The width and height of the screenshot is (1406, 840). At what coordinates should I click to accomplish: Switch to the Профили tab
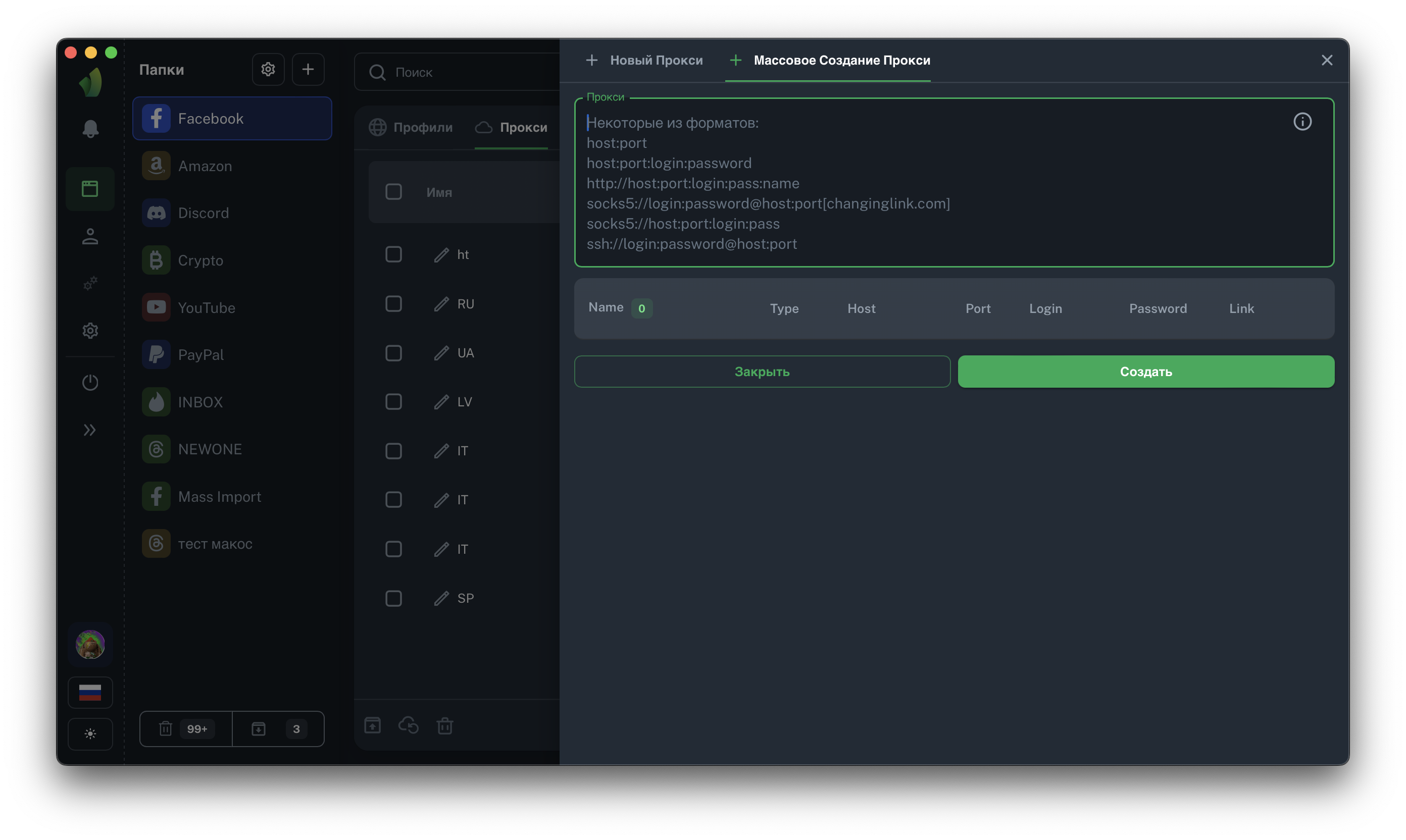tap(411, 127)
